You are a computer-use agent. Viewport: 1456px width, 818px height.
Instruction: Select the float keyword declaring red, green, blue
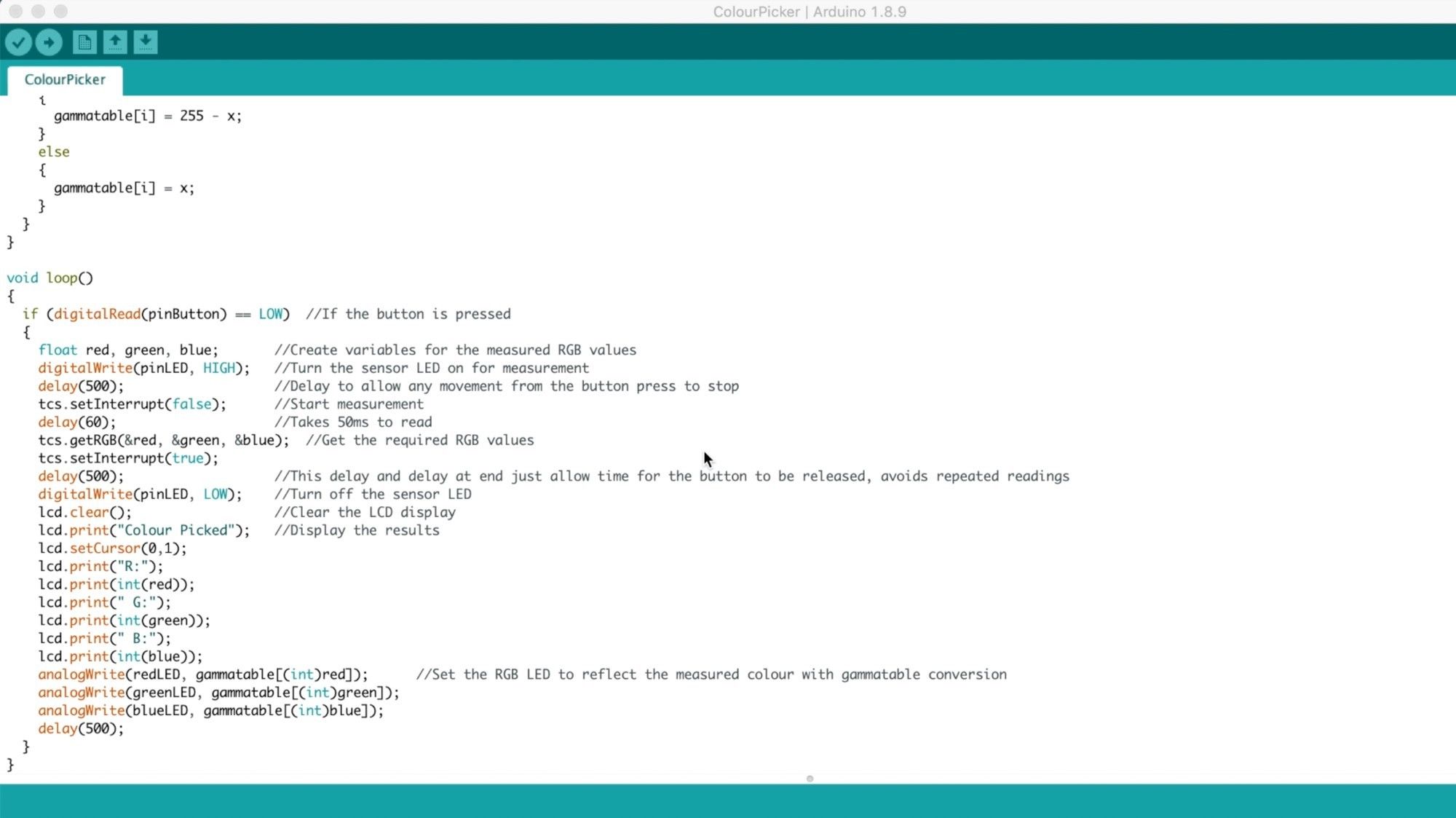(58, 350)
